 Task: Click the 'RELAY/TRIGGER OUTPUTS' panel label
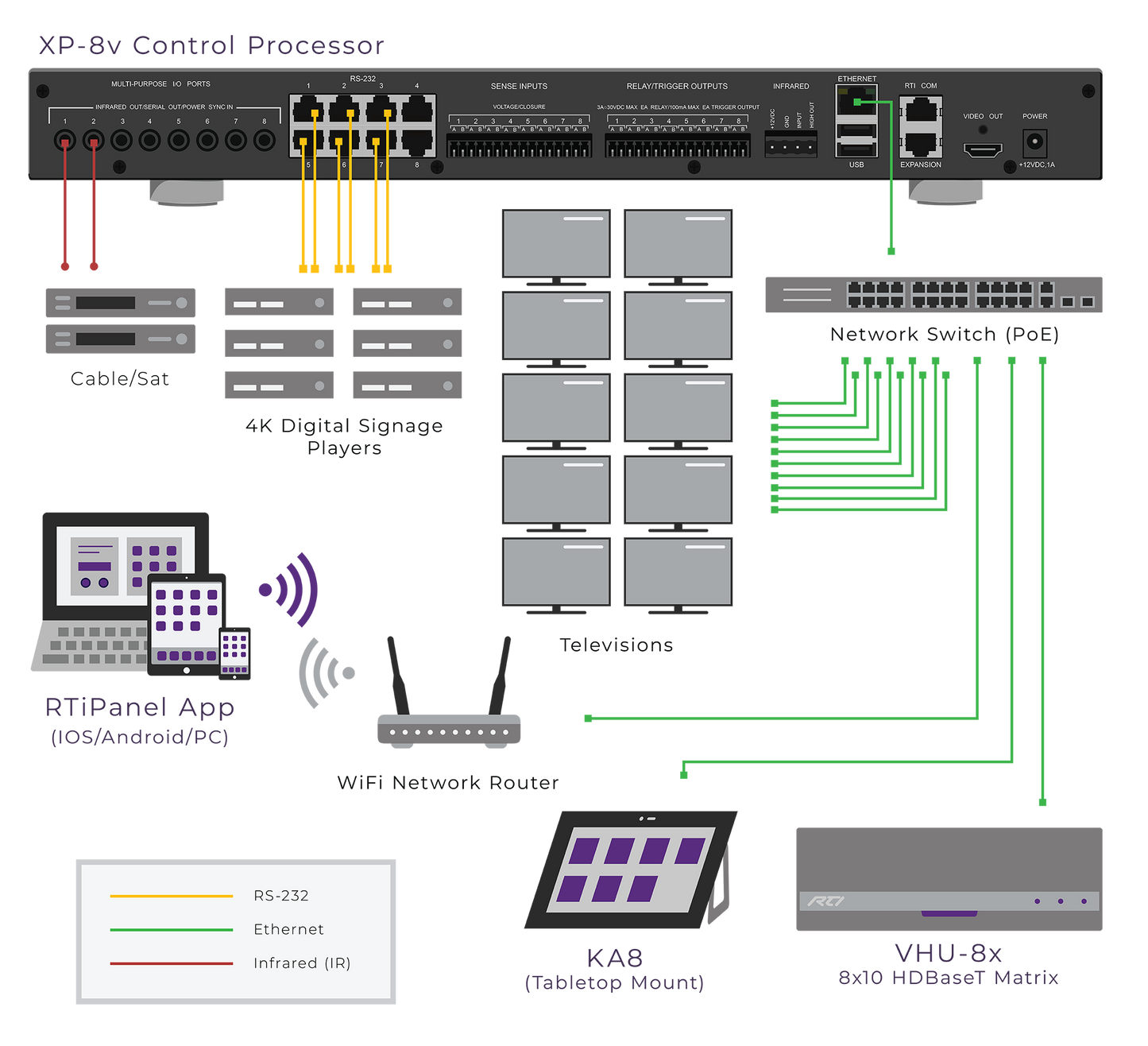pos(677,86)
